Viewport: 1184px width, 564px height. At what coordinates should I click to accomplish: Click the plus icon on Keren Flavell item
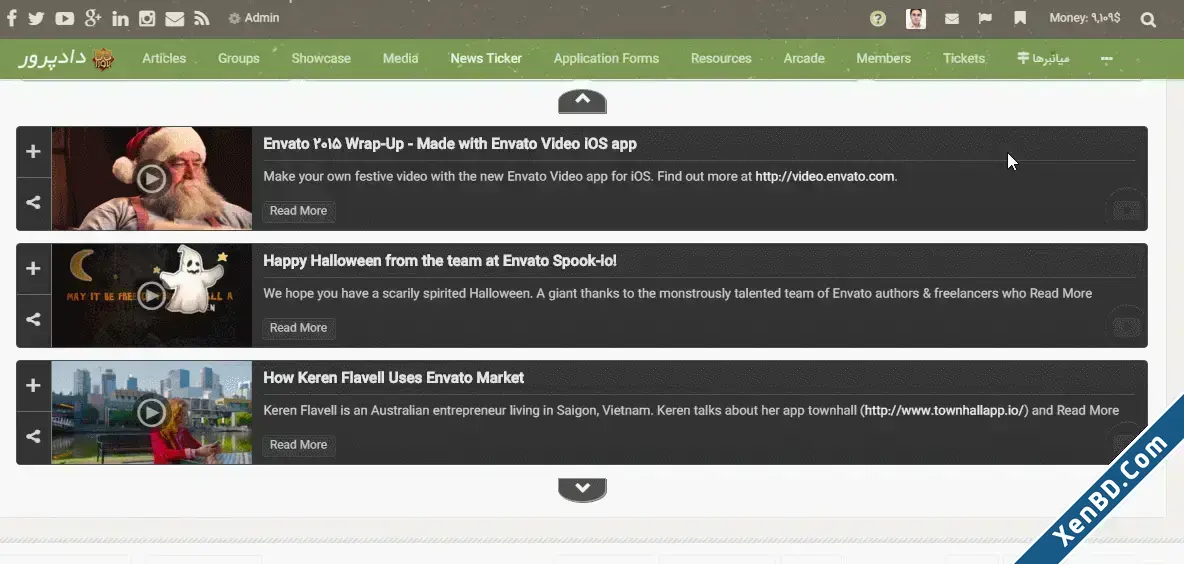[33, 386]
